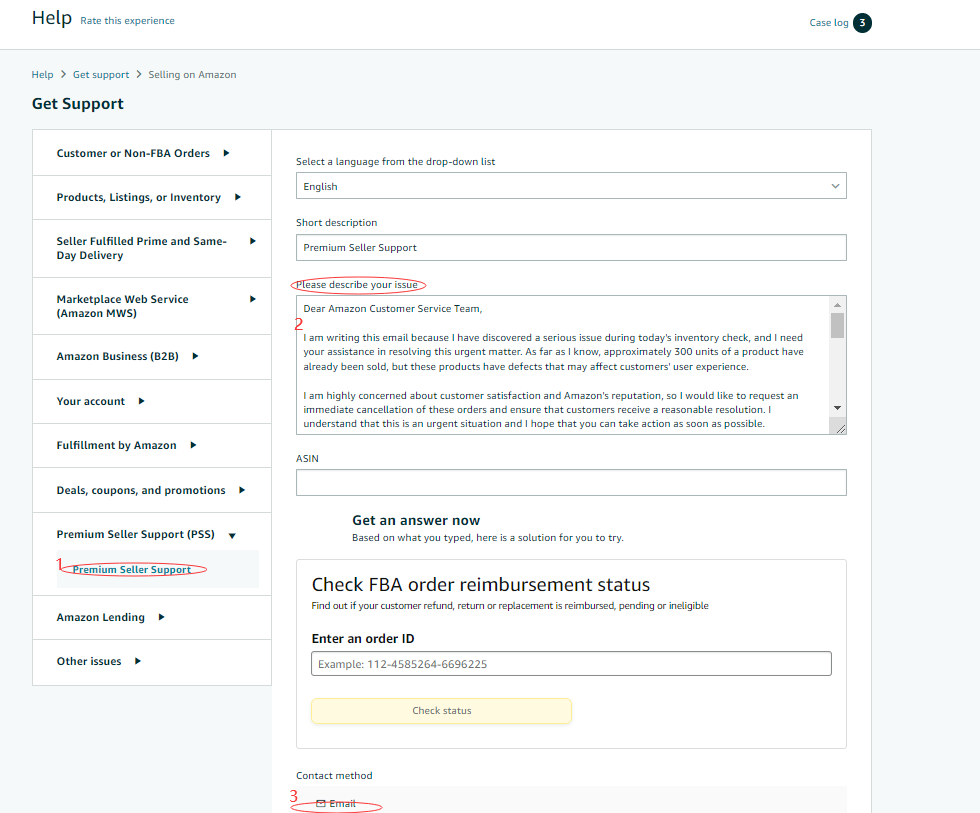980x813 pixels.
Task: Expand Your account category
Action: click(x=152, y=401)
